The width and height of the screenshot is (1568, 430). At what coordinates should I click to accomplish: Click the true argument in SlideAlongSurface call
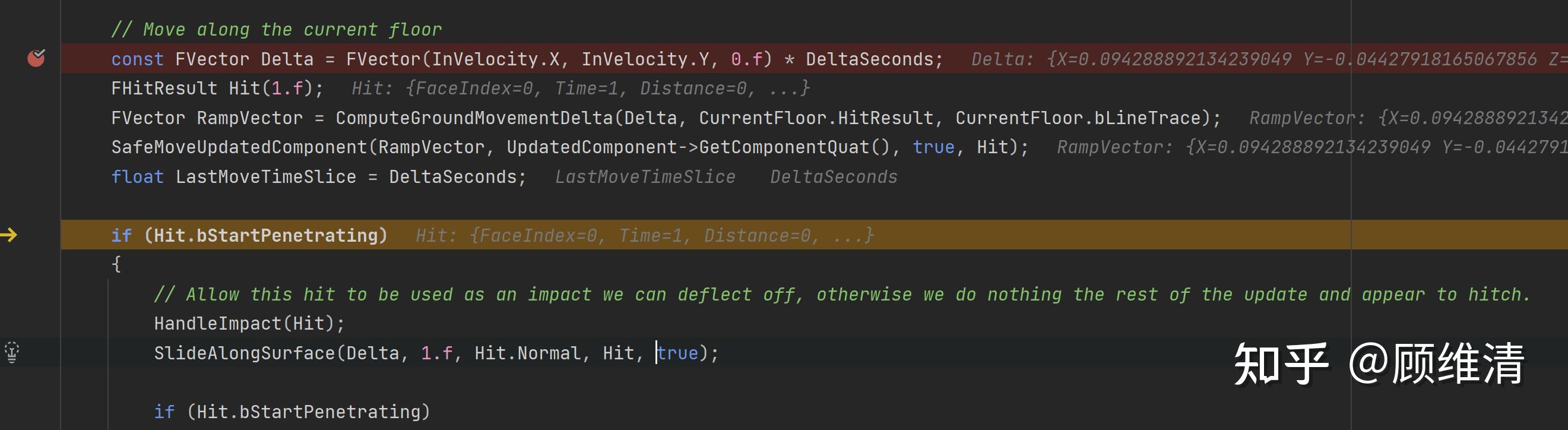pos(678,353)
